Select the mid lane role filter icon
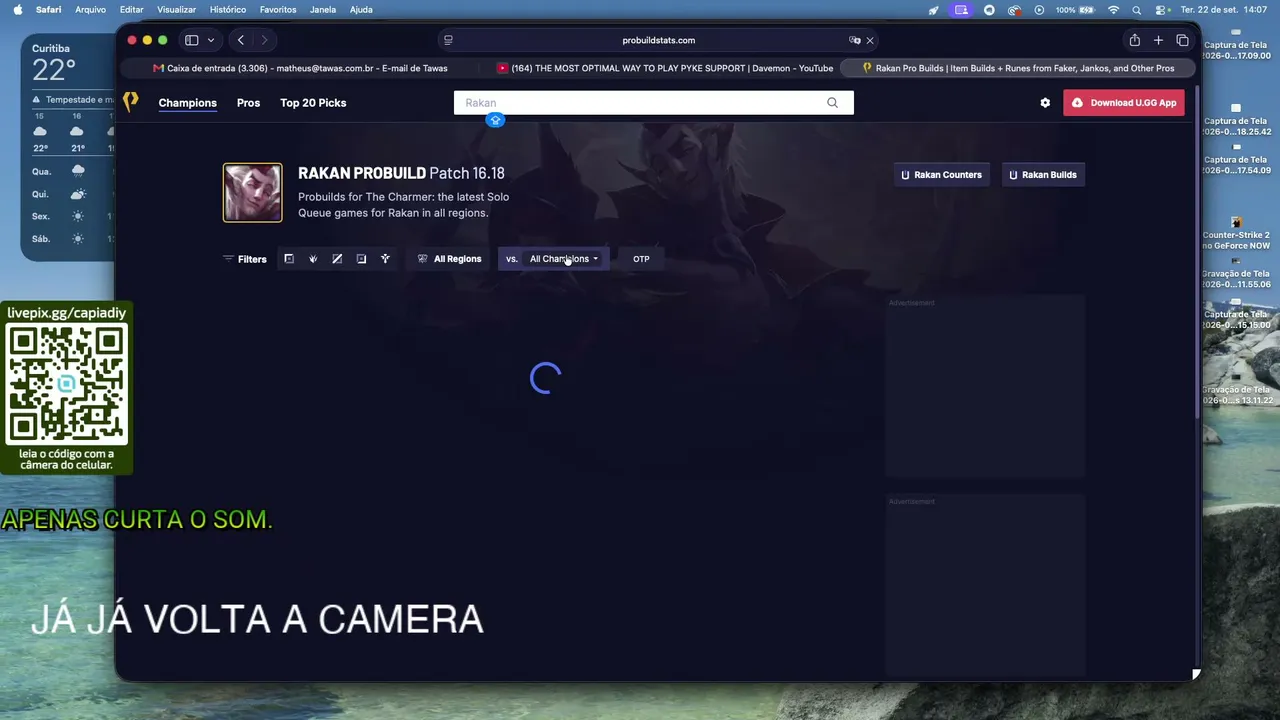The image size is (1280, 720). tap(337, 259)
